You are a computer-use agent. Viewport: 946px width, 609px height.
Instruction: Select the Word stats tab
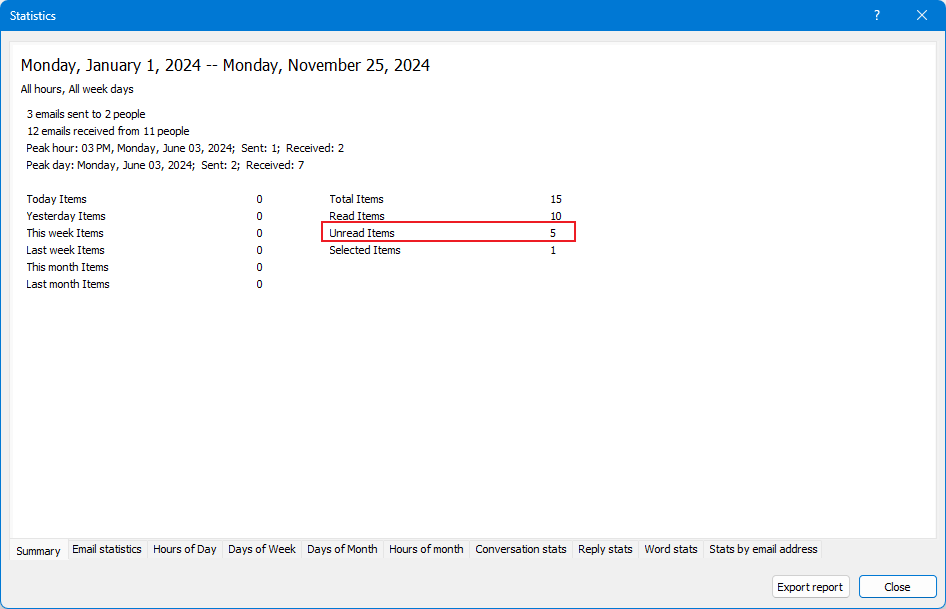tap(671, 549)
